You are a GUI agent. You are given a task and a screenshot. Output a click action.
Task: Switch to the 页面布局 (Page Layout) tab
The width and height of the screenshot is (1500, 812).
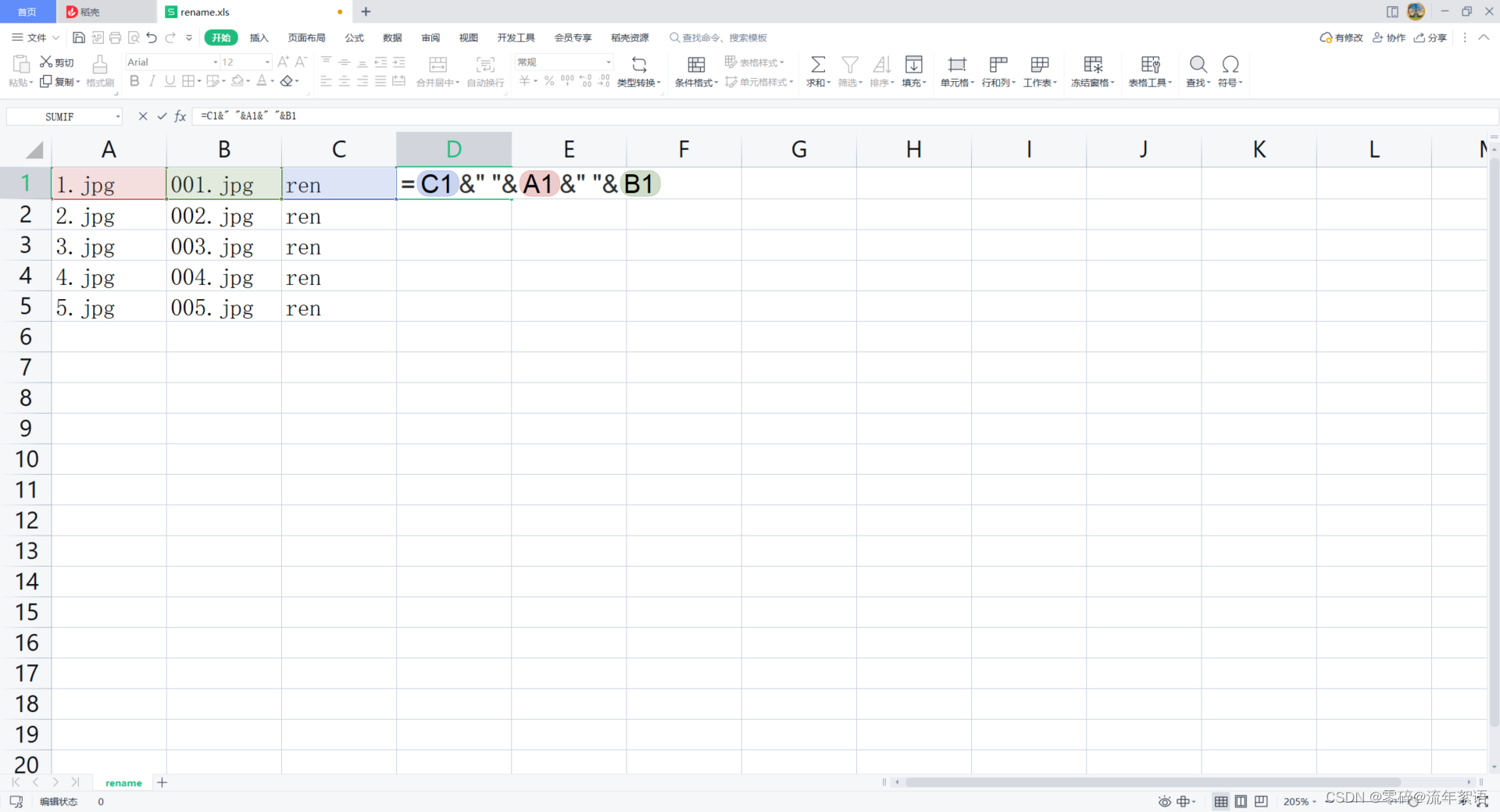(306, 37)
